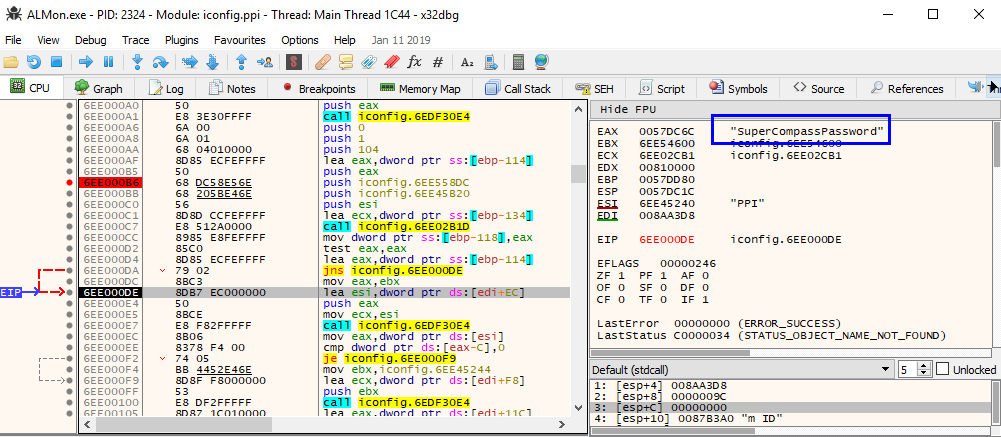
Task: Toggle the red breakpoint at 6EE000B6
Action: (70, 182)
